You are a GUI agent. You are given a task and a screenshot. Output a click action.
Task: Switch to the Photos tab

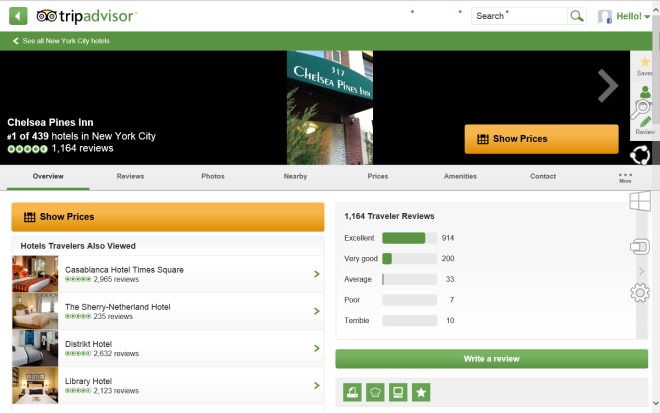point(213,176)
